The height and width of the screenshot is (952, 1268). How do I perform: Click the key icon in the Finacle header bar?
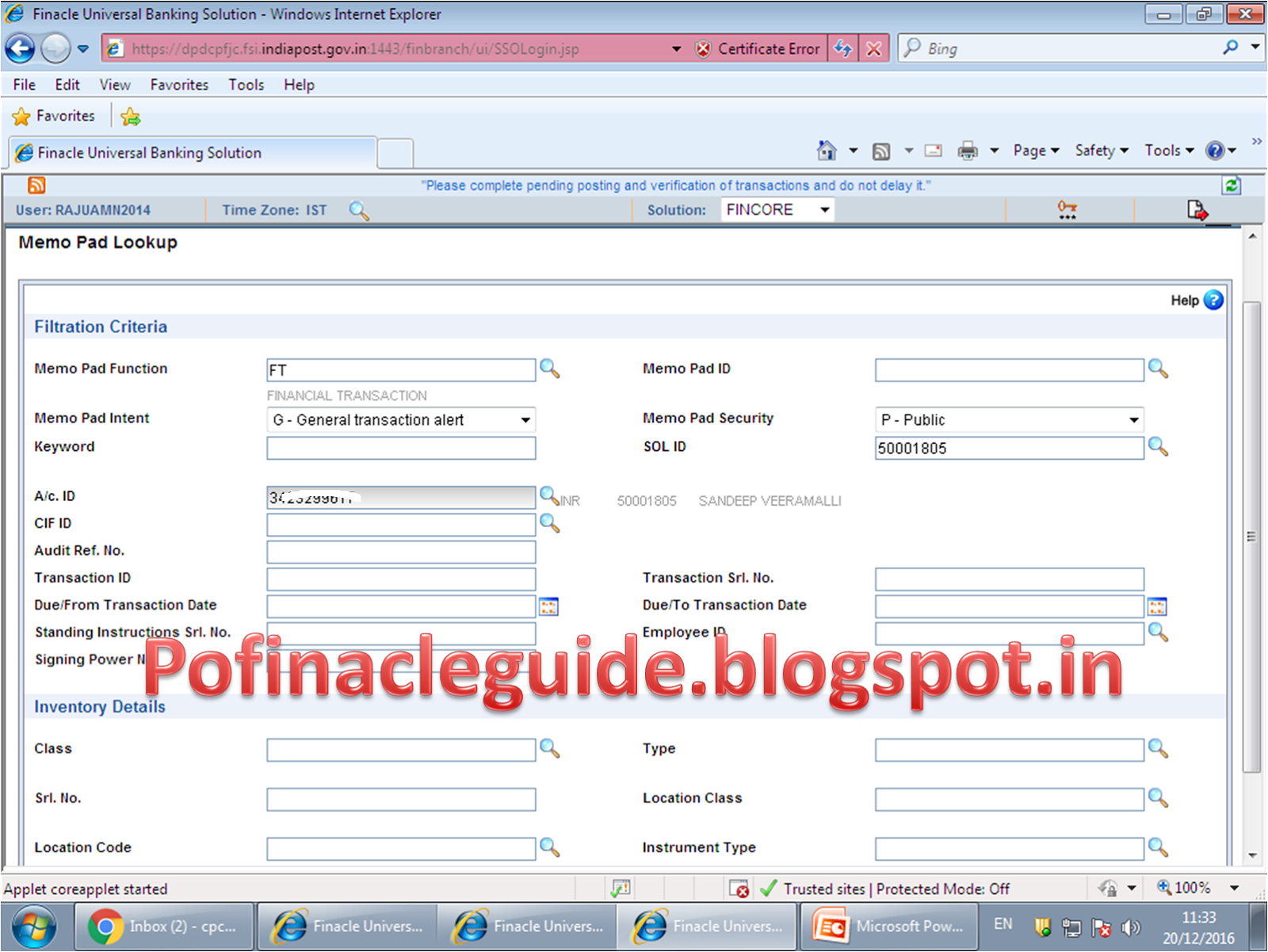(x=1067, y=209)
